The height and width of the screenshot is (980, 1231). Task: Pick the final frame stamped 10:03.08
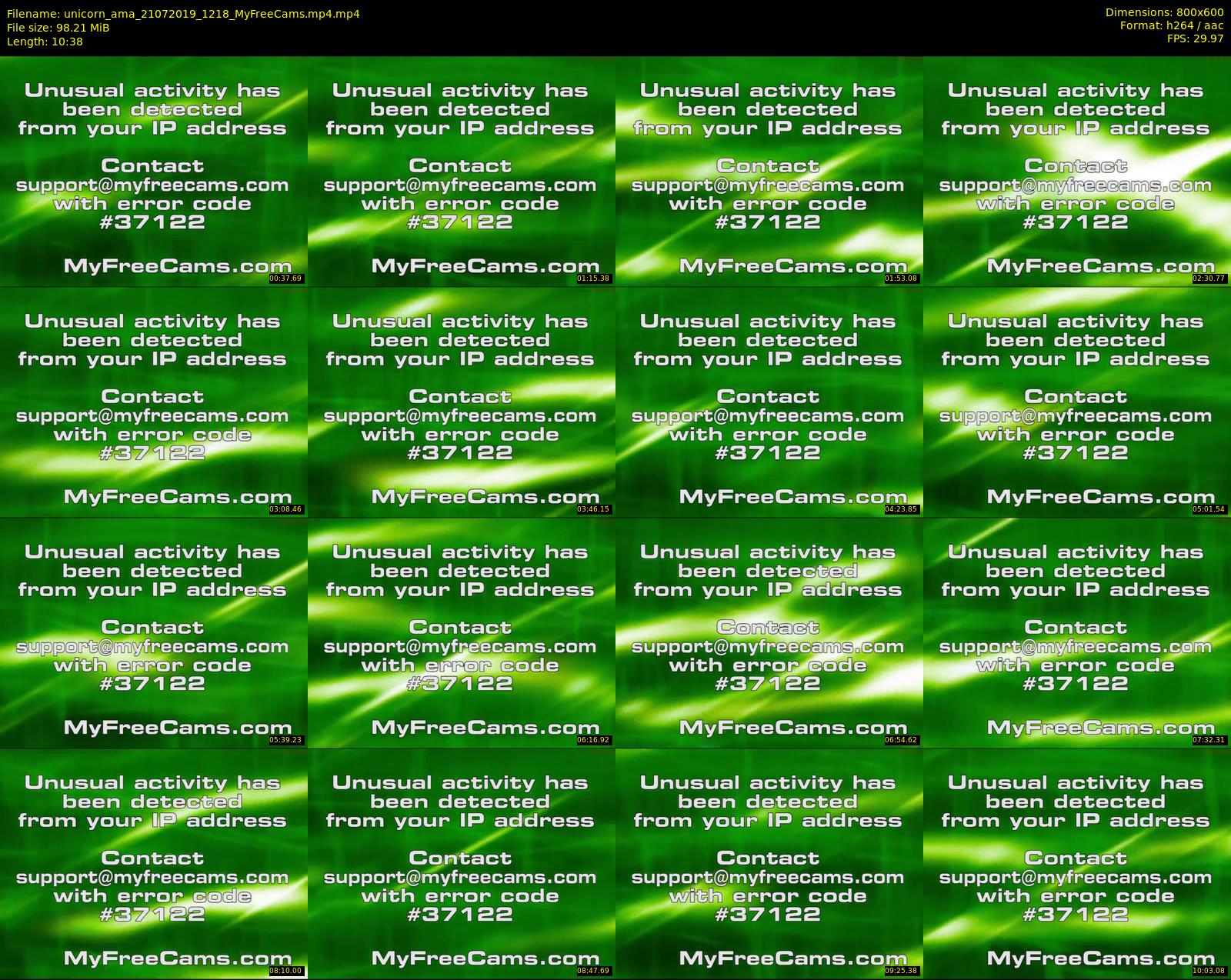(1077, 864)
